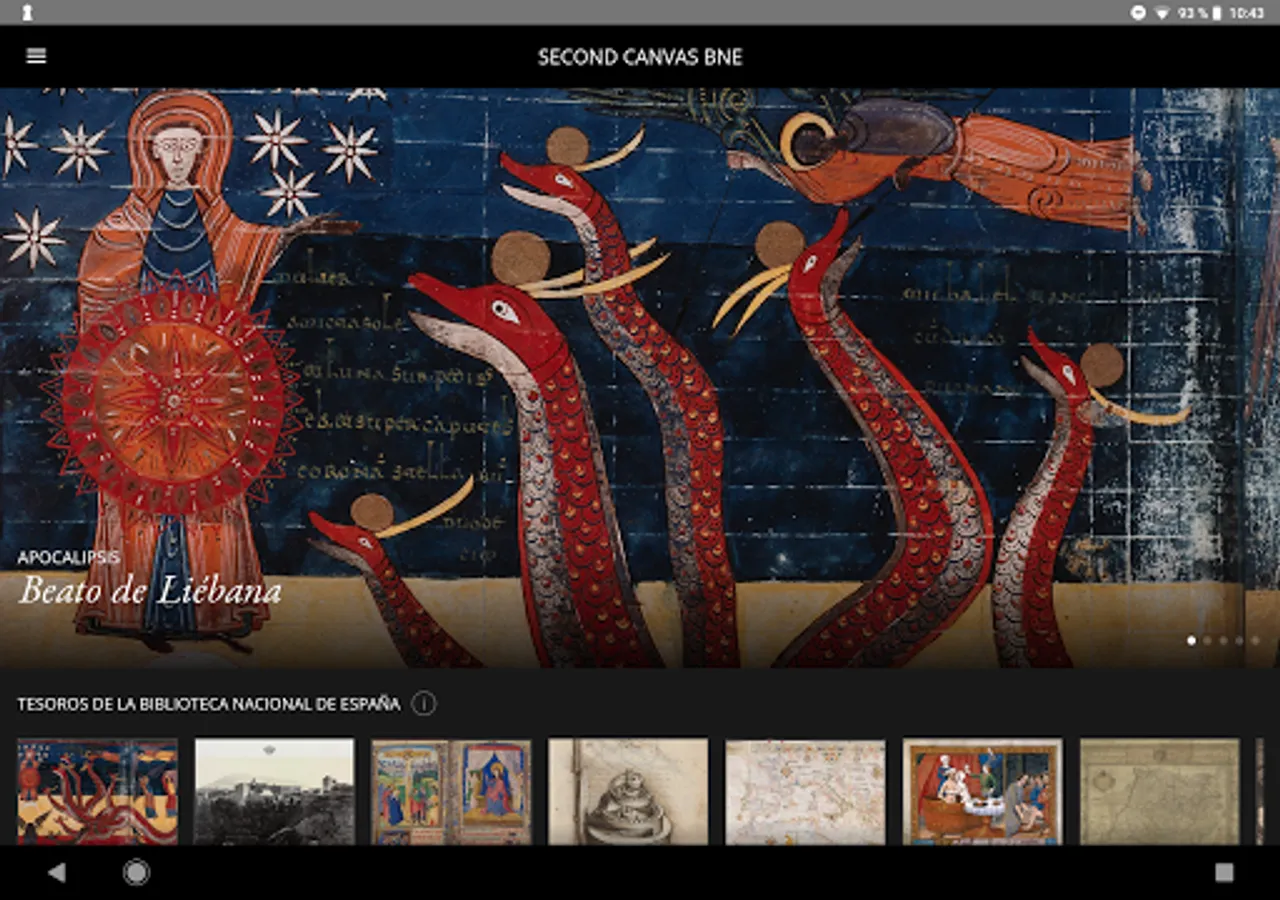Tap the do-not-disturb status icon
The image size is (1280, 900).
[x=1138, y=13]
